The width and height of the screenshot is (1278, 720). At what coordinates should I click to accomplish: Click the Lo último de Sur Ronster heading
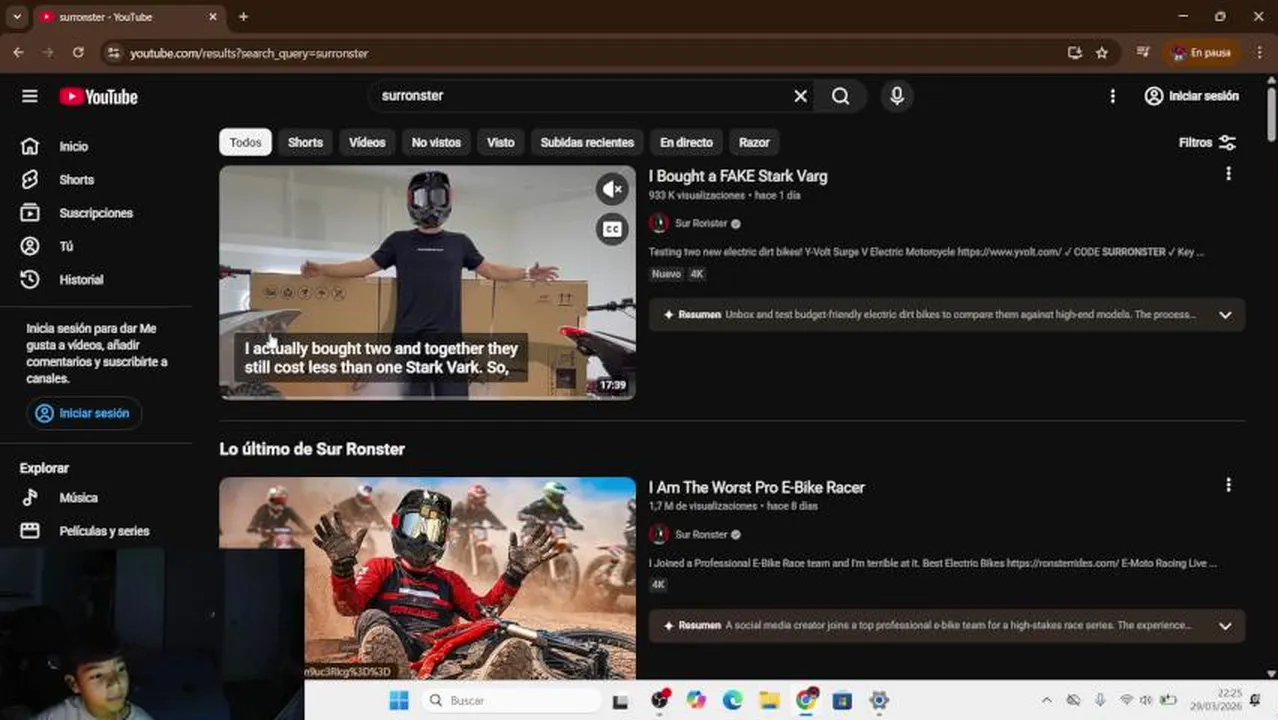click(312, 449)
